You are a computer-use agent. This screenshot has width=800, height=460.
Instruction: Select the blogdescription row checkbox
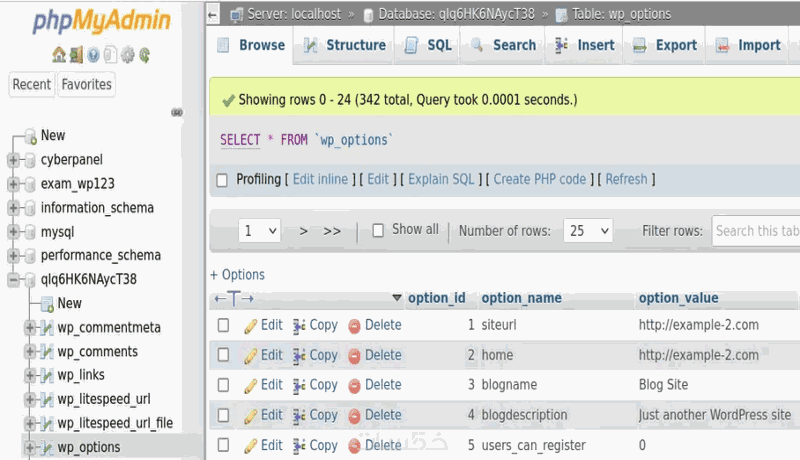[x=223, y=415]
